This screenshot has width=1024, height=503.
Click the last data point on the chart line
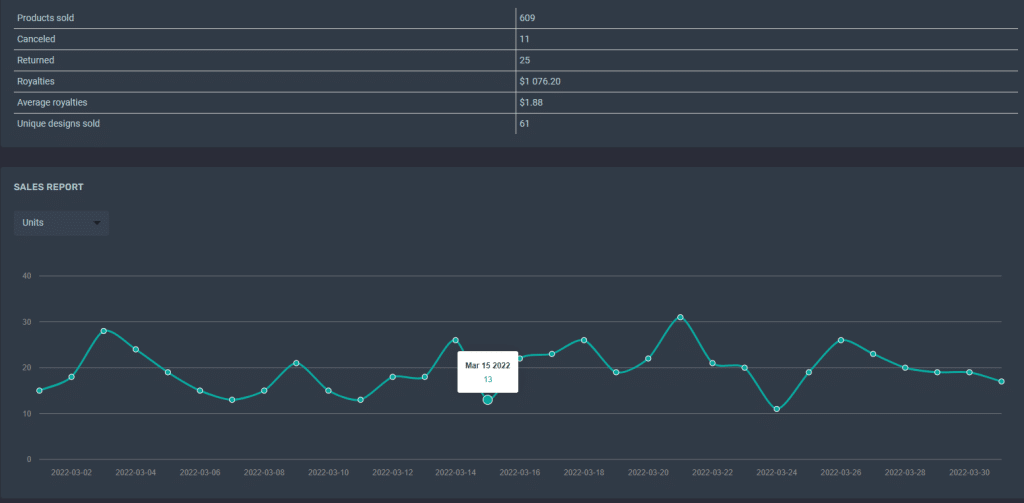(x=1001, y=381)
